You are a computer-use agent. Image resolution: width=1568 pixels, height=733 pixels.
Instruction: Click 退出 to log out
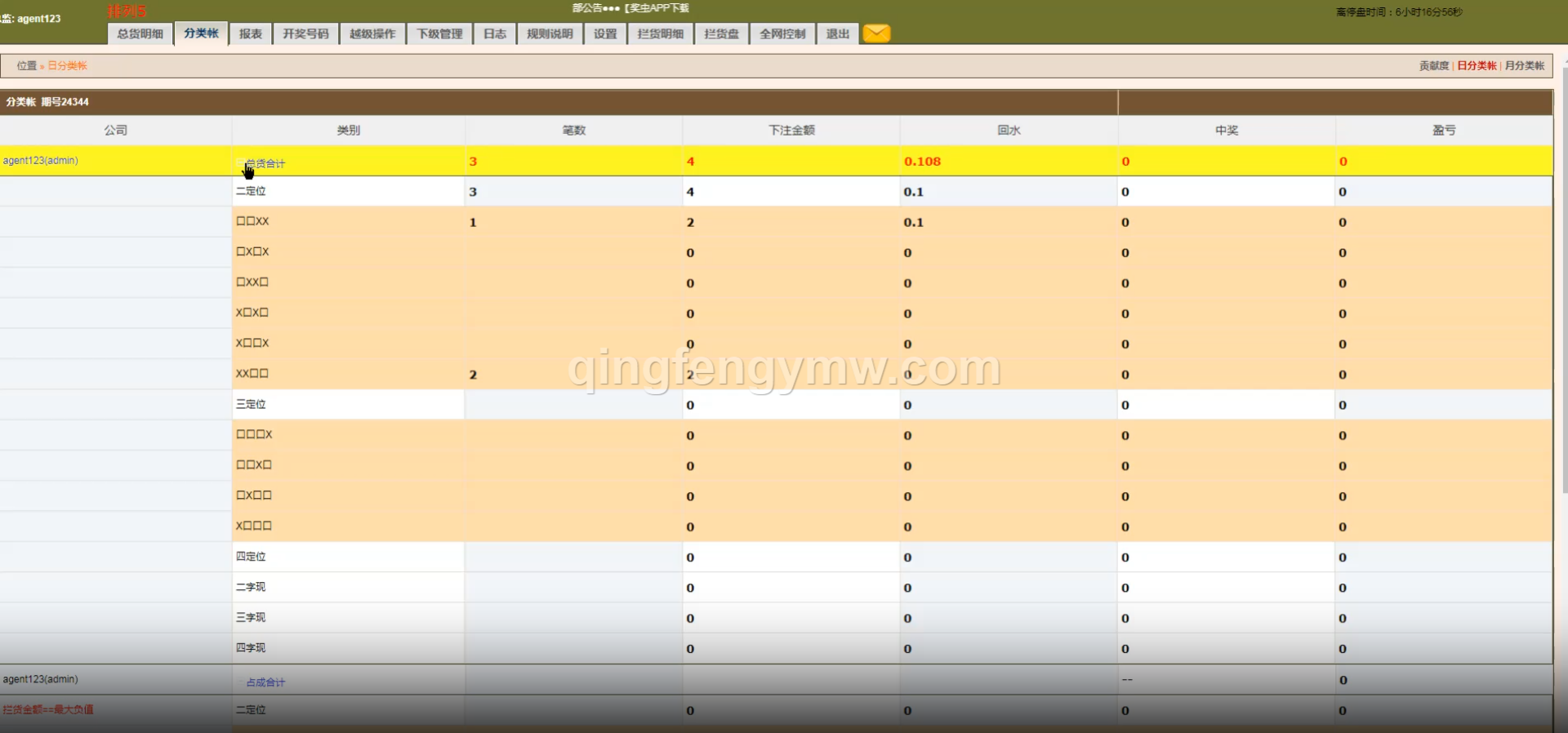(837, 33)
